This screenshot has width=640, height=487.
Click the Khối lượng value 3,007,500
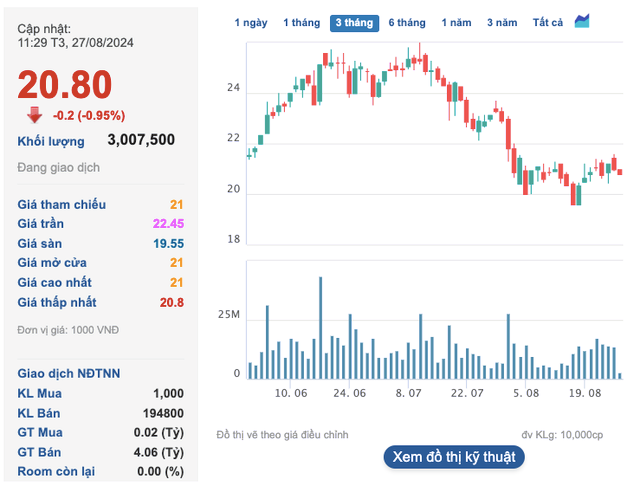pyautogui.click(x=141, y=140)
